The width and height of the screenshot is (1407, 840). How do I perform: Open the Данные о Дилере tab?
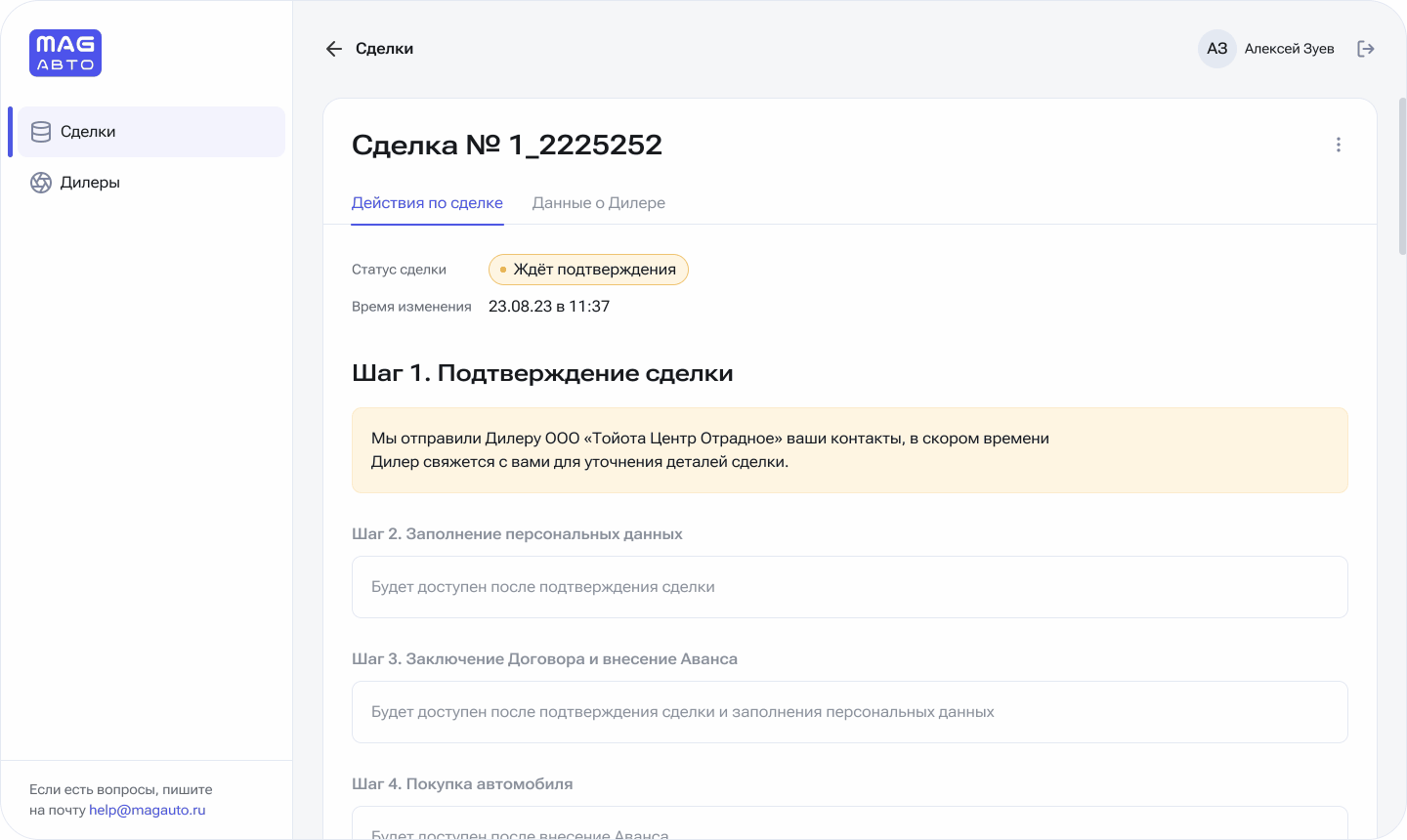click(598, 203)
